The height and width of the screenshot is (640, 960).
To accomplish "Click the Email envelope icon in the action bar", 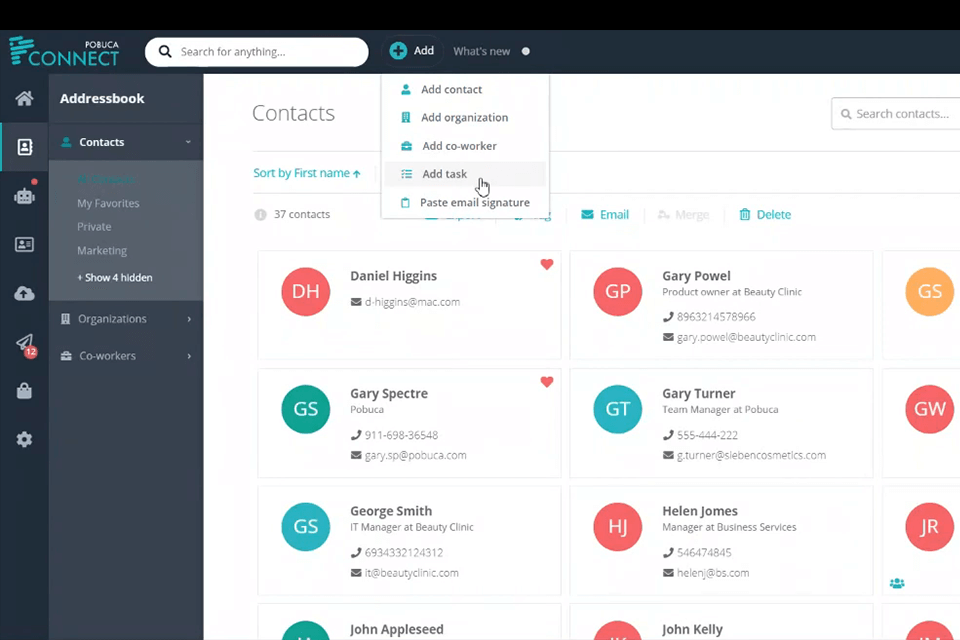I will [x=587, y=214].
